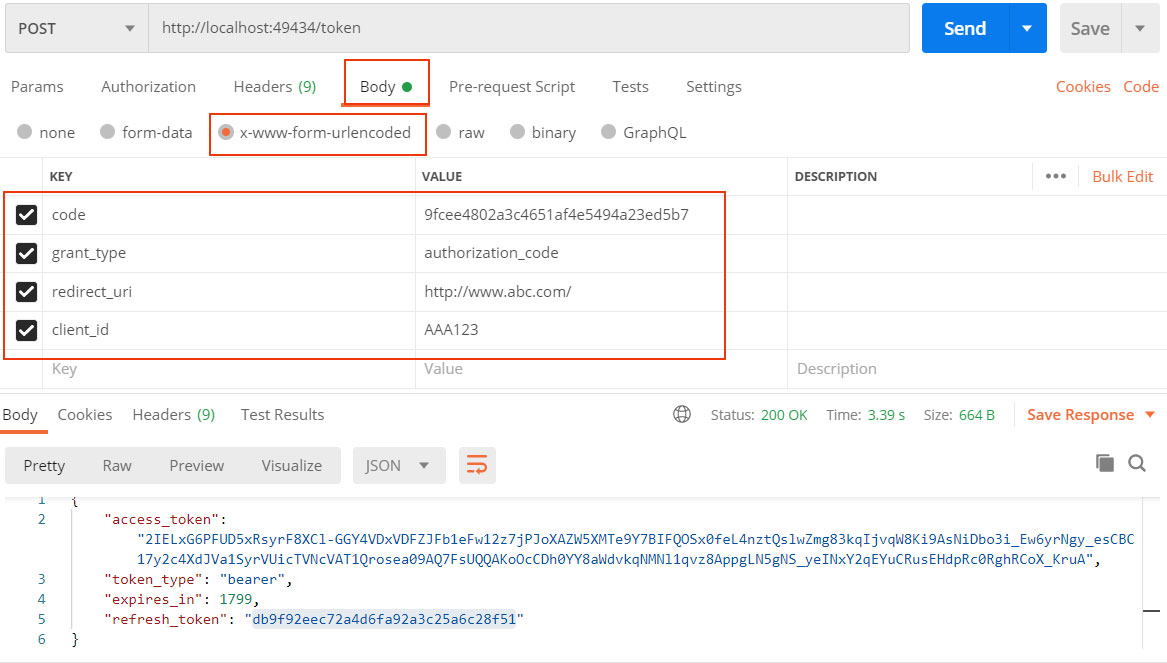
Task: Open the Cookies manager link
Action: pyautogui.click(x=1083, y=86)
